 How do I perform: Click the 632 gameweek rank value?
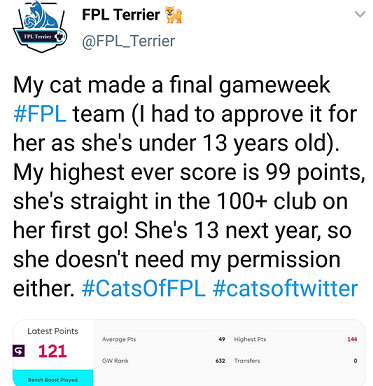pyautogui.click(x=220, y=361)
